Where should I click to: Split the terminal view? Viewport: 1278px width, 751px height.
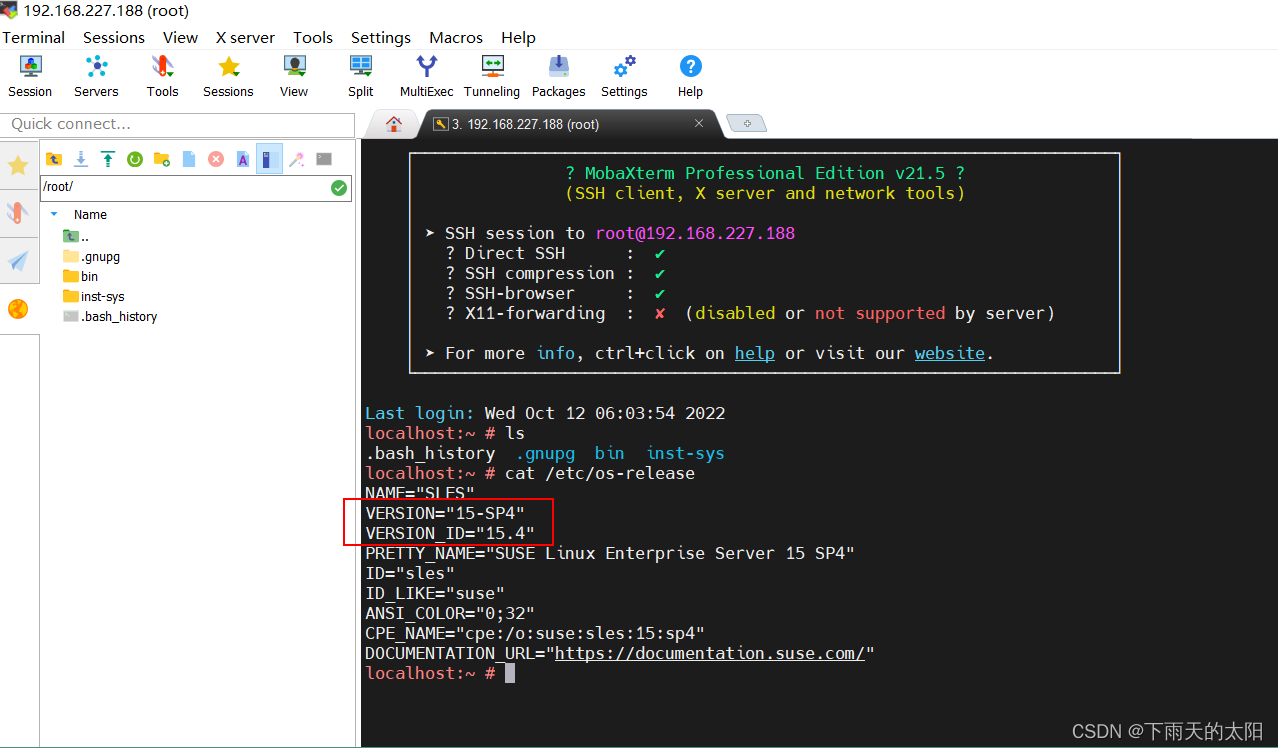point(360,75)
